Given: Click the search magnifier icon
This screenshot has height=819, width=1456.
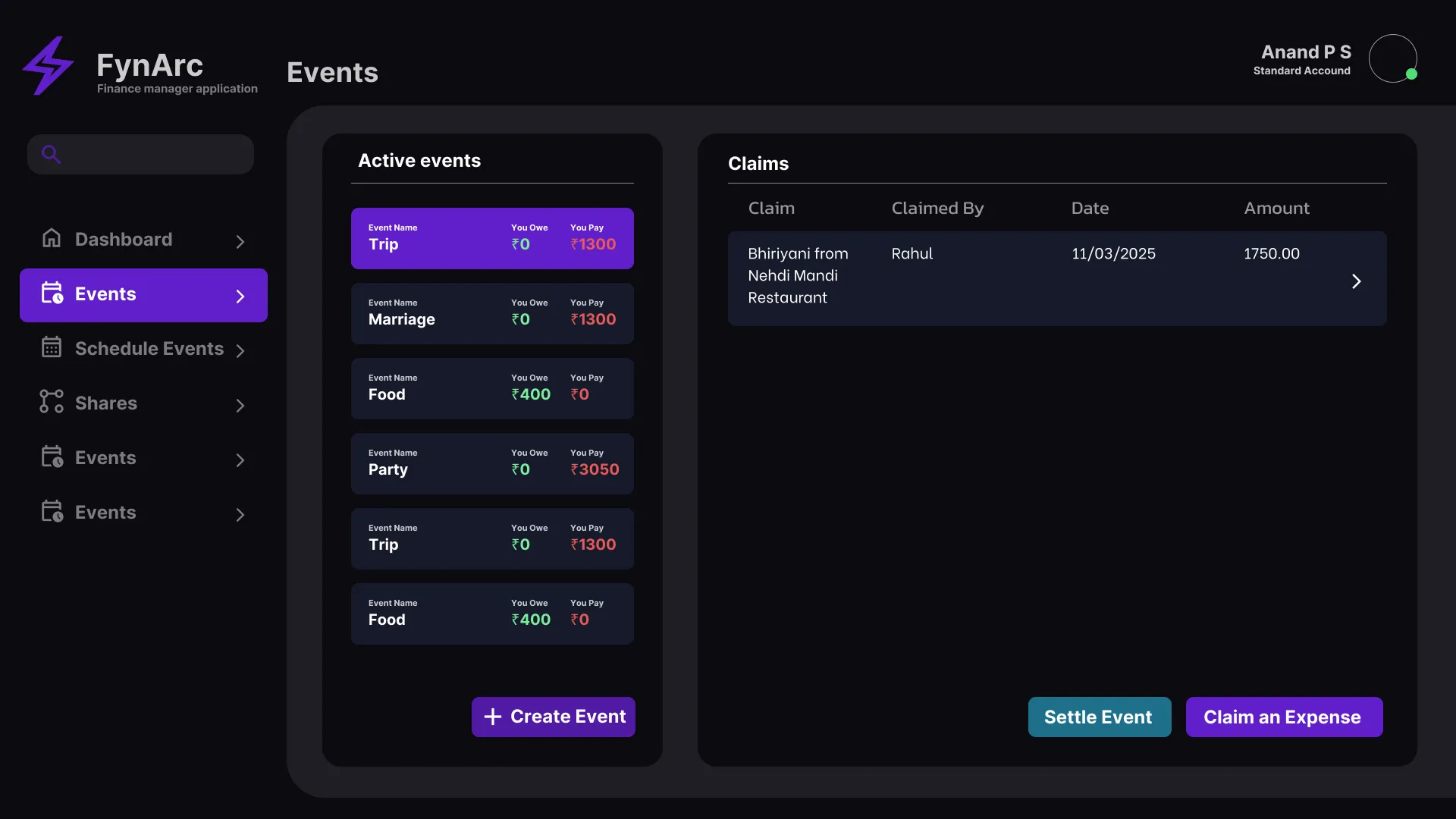Looking at the screenshot, I should [x=51, y=154].
